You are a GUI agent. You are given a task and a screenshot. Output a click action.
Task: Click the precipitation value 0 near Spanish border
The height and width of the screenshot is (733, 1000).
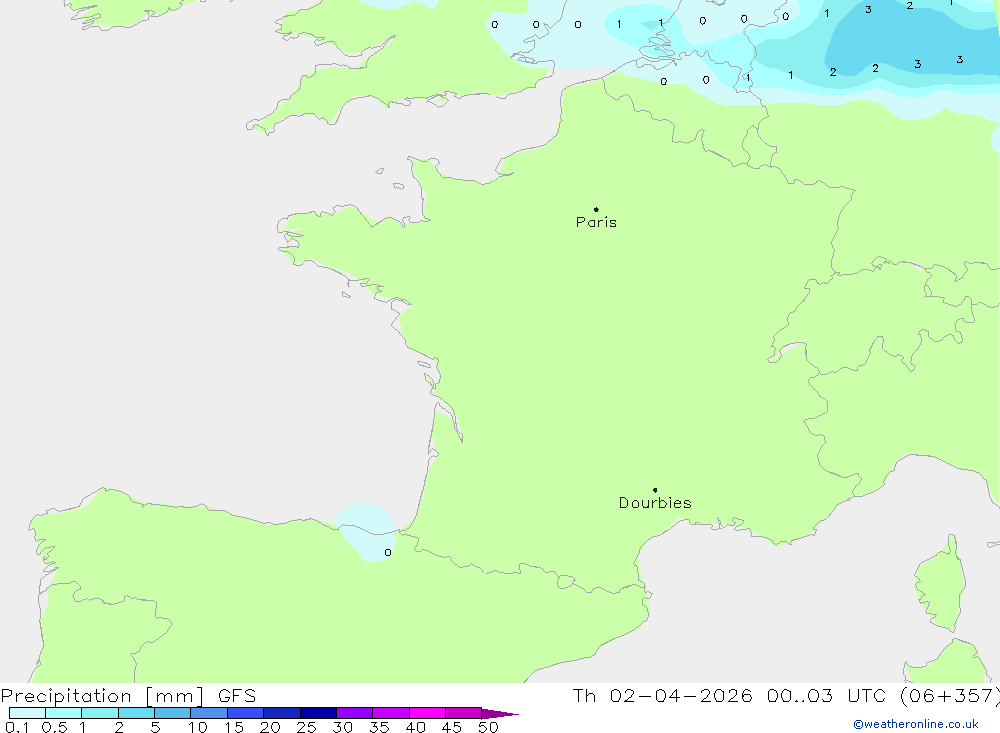coord(388,552)
